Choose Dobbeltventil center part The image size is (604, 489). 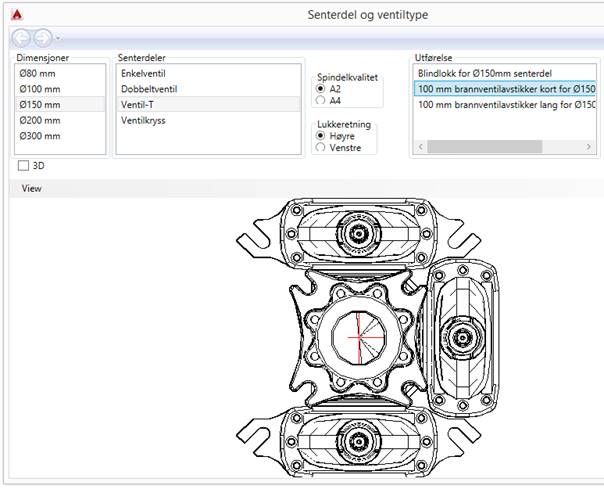[208, 89]
